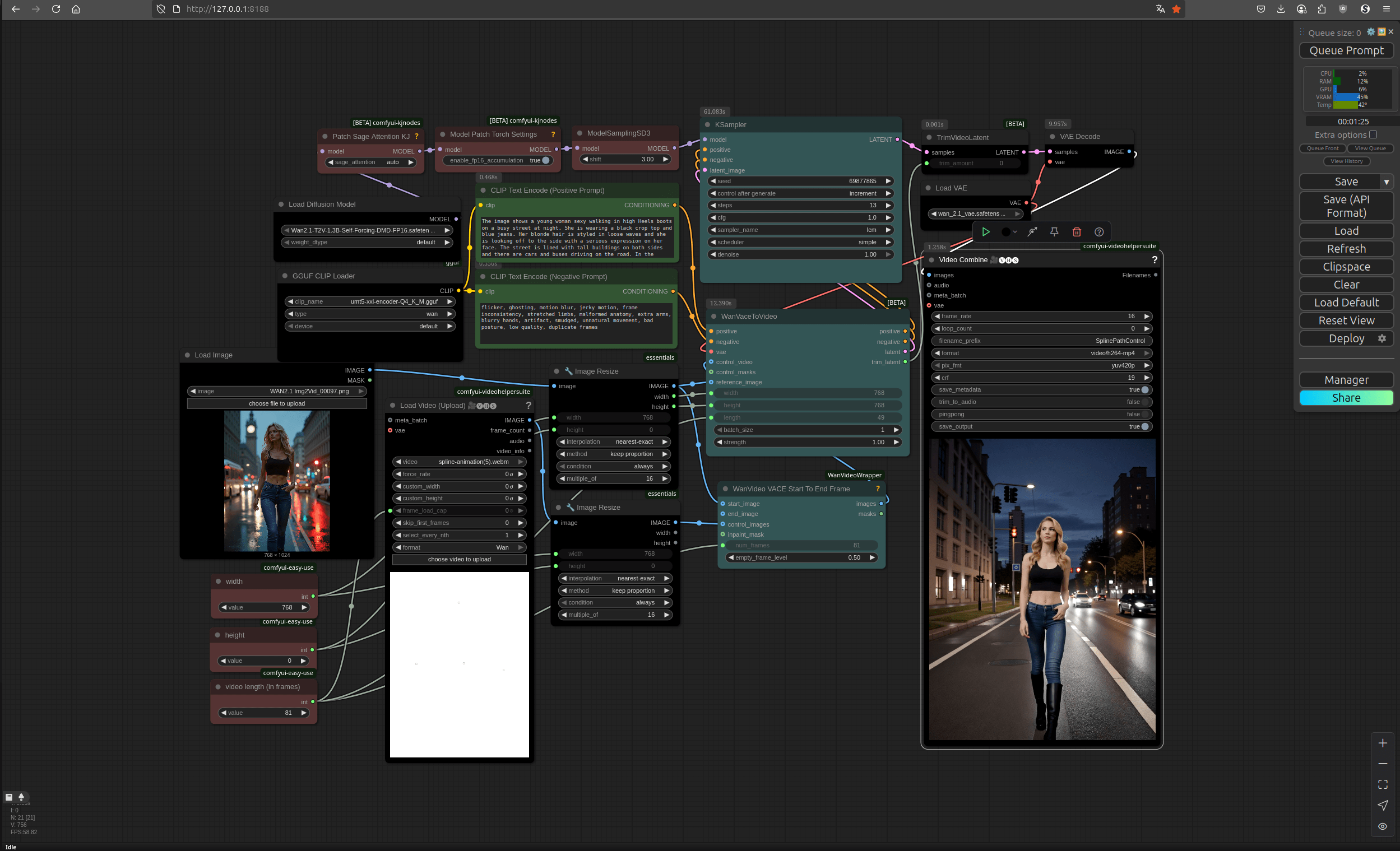Click the positive prompt text area
The image size is (1400, 851).
577,238
